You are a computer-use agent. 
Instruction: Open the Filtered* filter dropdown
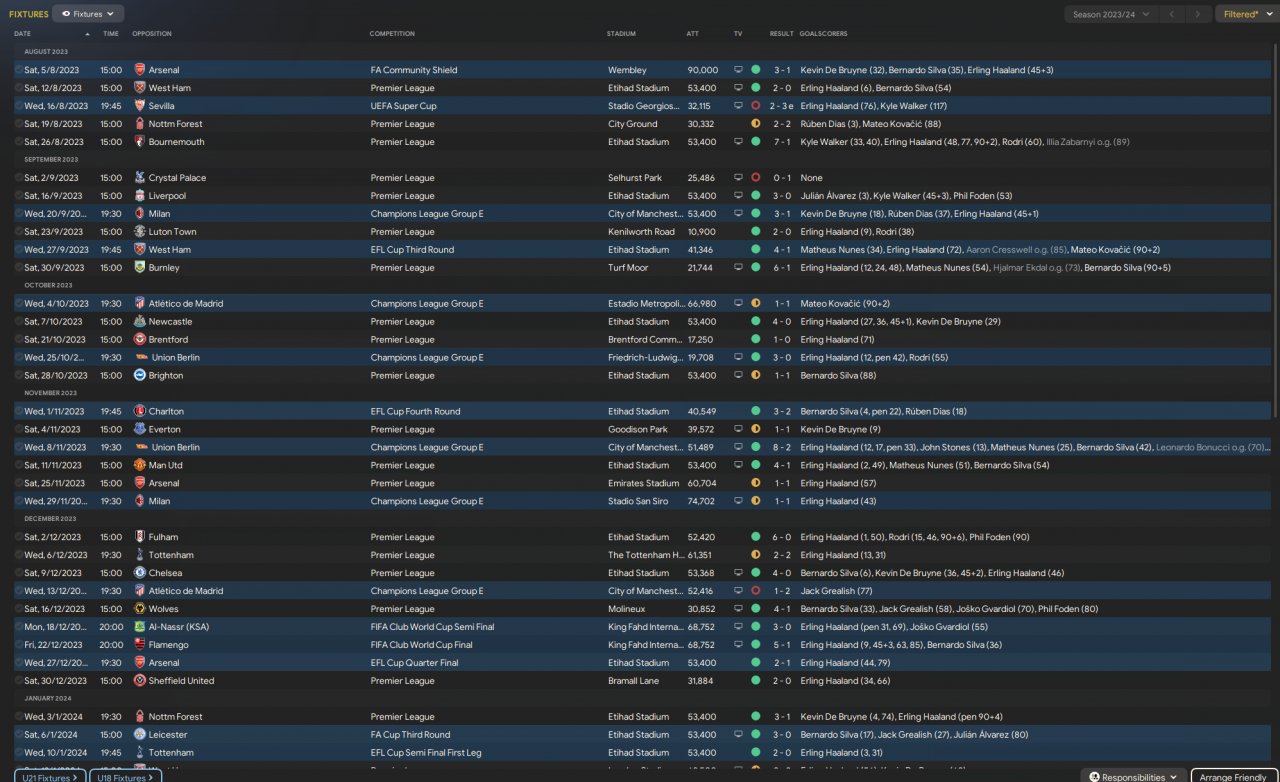click(x=1246, y=14)
